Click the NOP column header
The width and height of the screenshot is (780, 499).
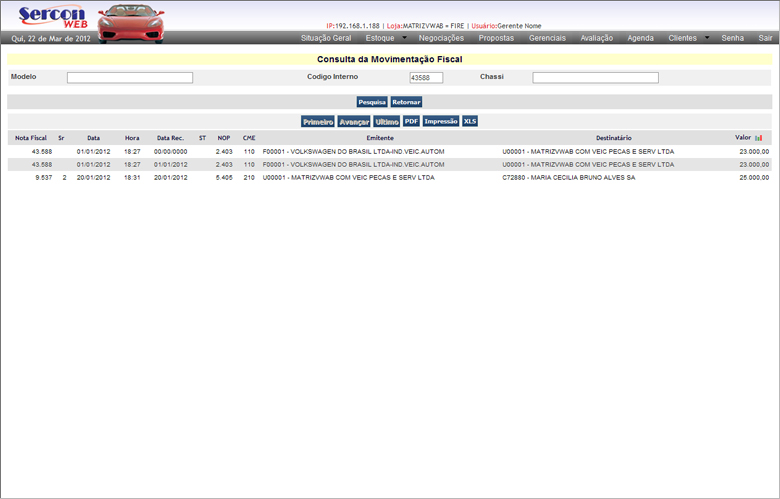pyautogui.click(x=224, y=138)
